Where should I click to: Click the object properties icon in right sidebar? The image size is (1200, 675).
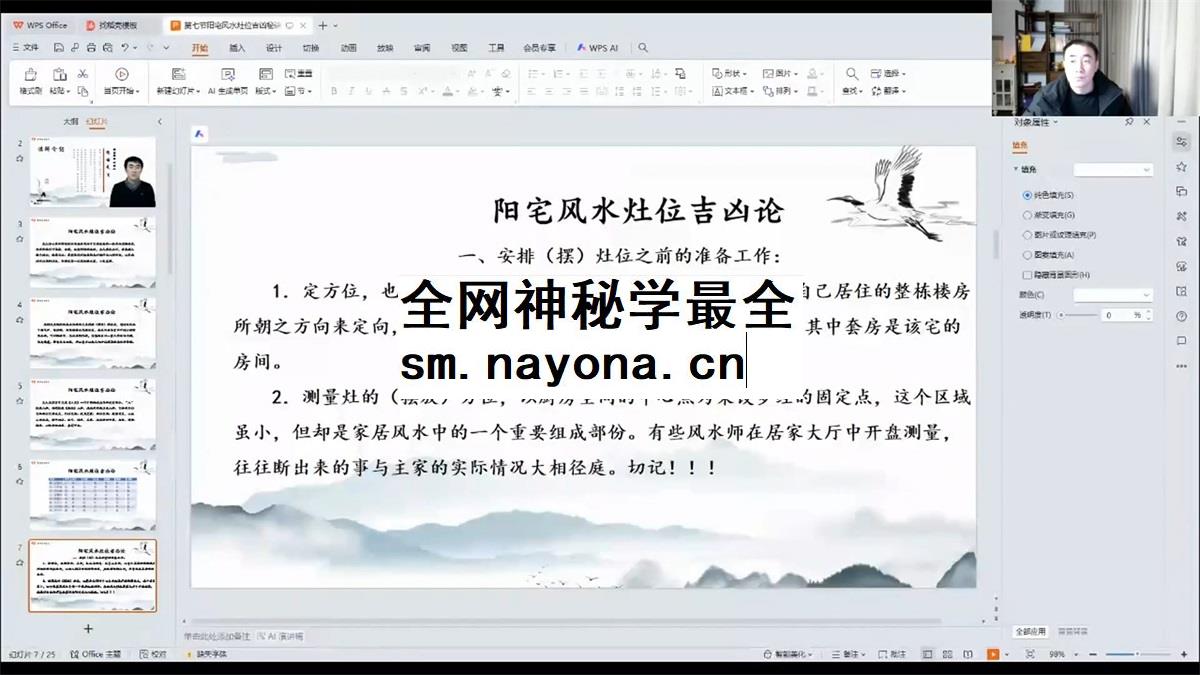click(1182, 142)
